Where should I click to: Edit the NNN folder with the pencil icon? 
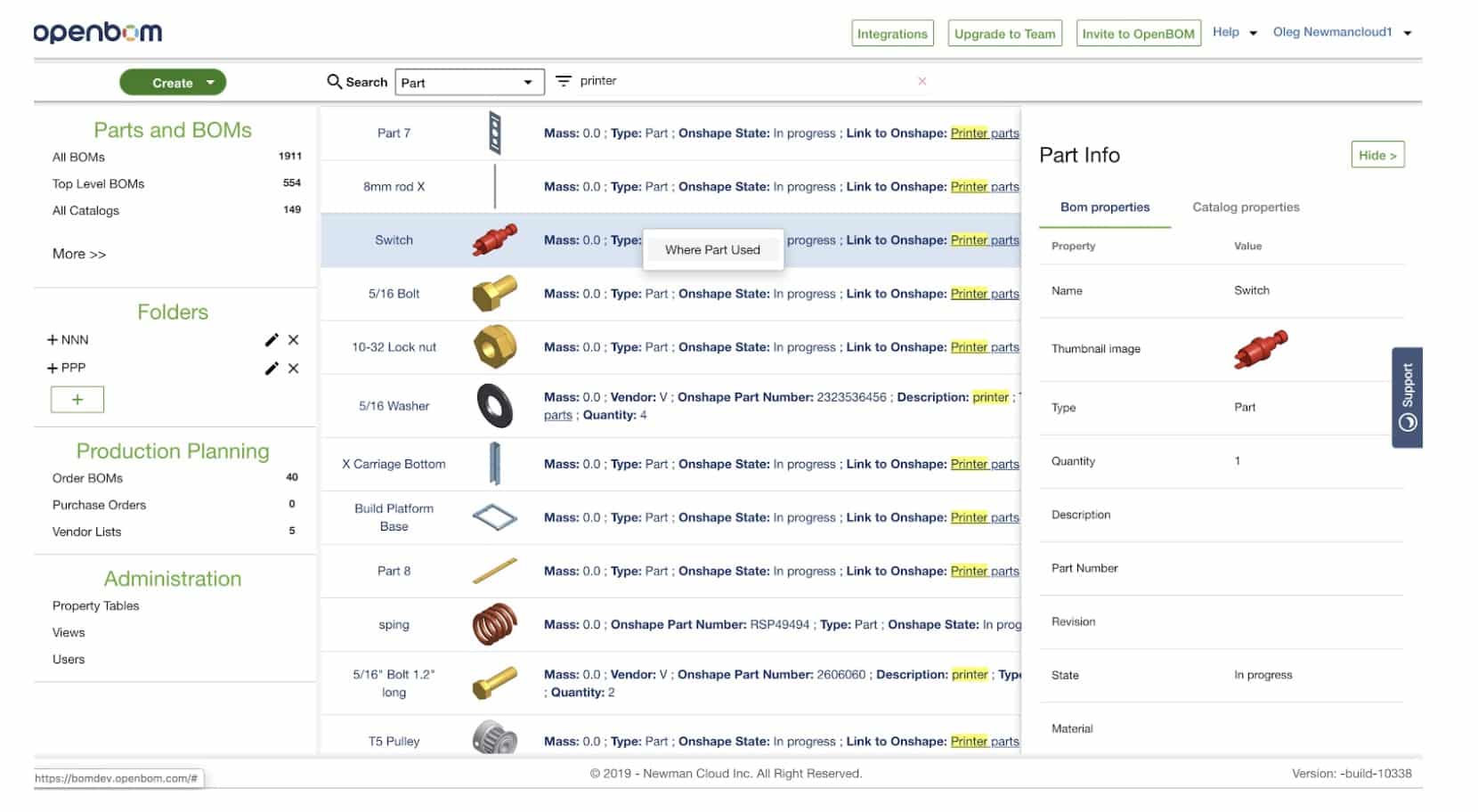tap(272, 339)
